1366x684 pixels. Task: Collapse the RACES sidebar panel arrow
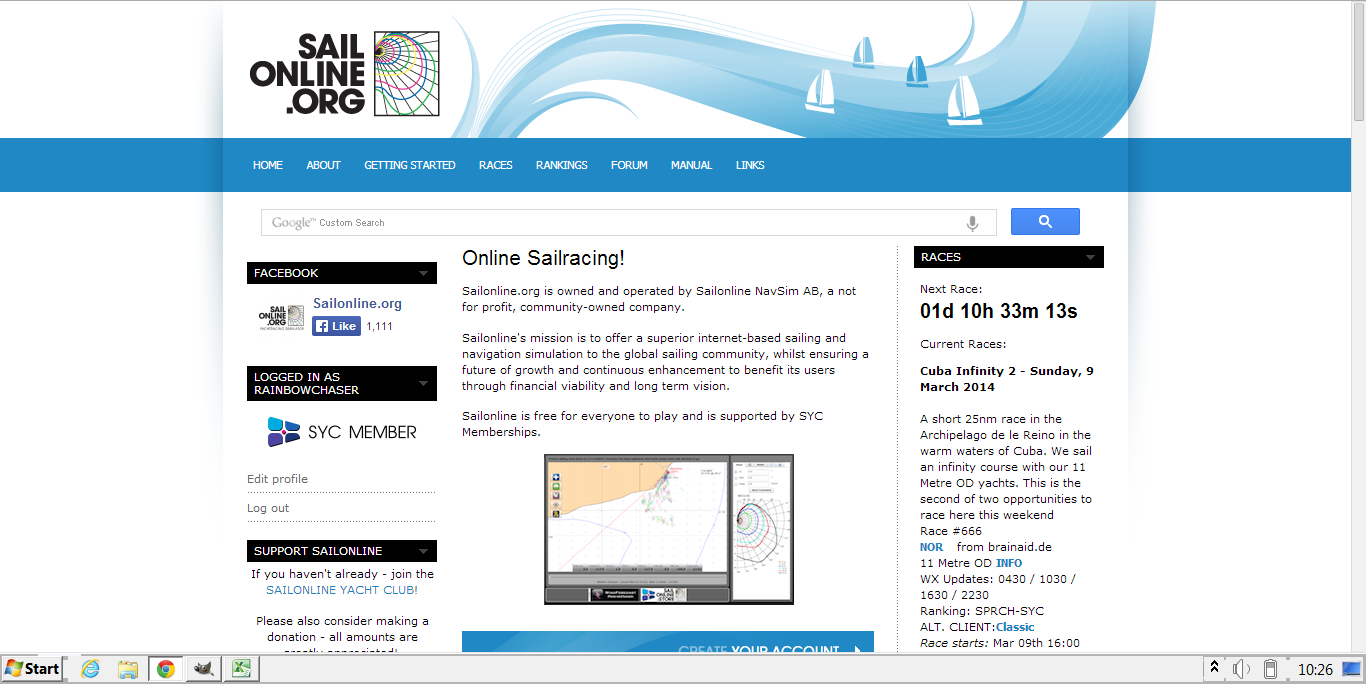1091,257
